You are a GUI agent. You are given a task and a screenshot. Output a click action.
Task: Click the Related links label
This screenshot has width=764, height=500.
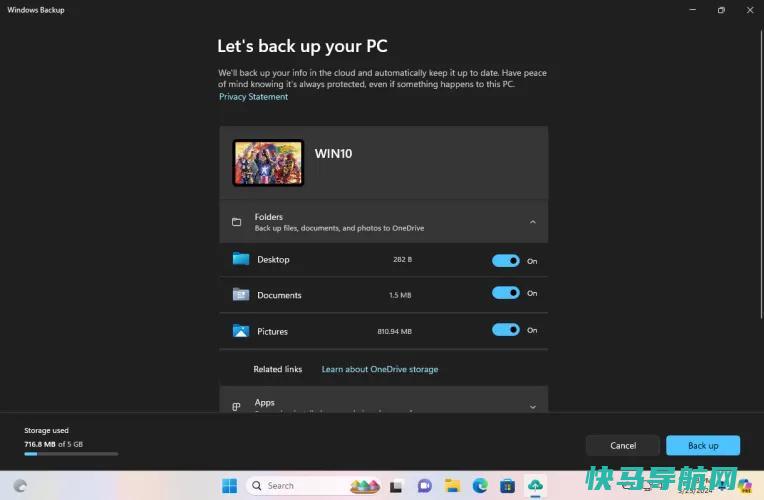pyautogui.click(x=278, y=369)
